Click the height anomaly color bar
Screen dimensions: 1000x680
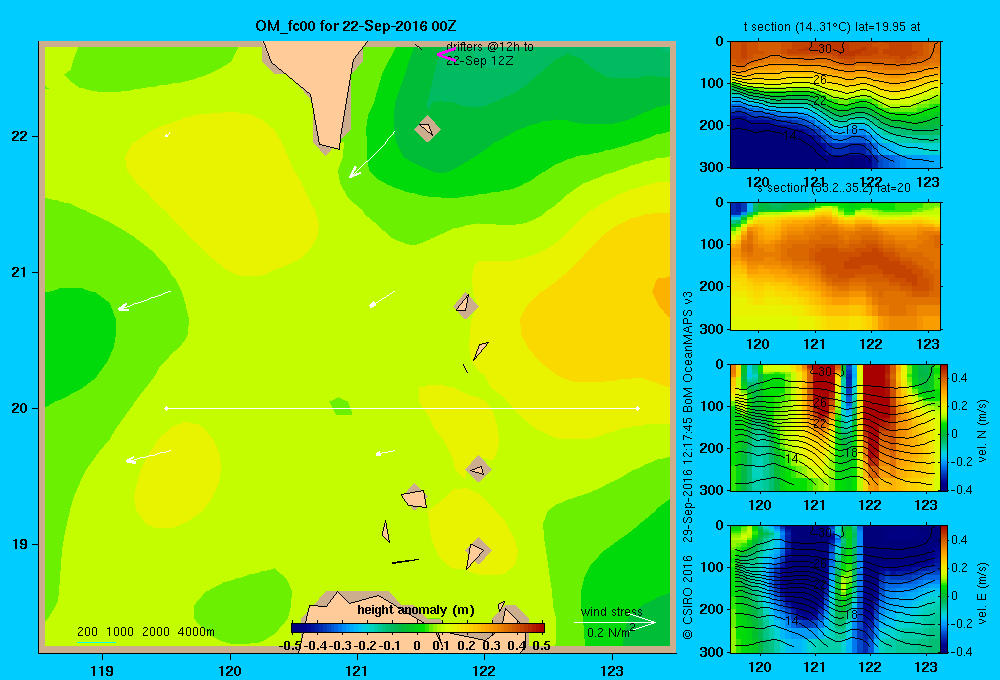click(x=418, y=628)
